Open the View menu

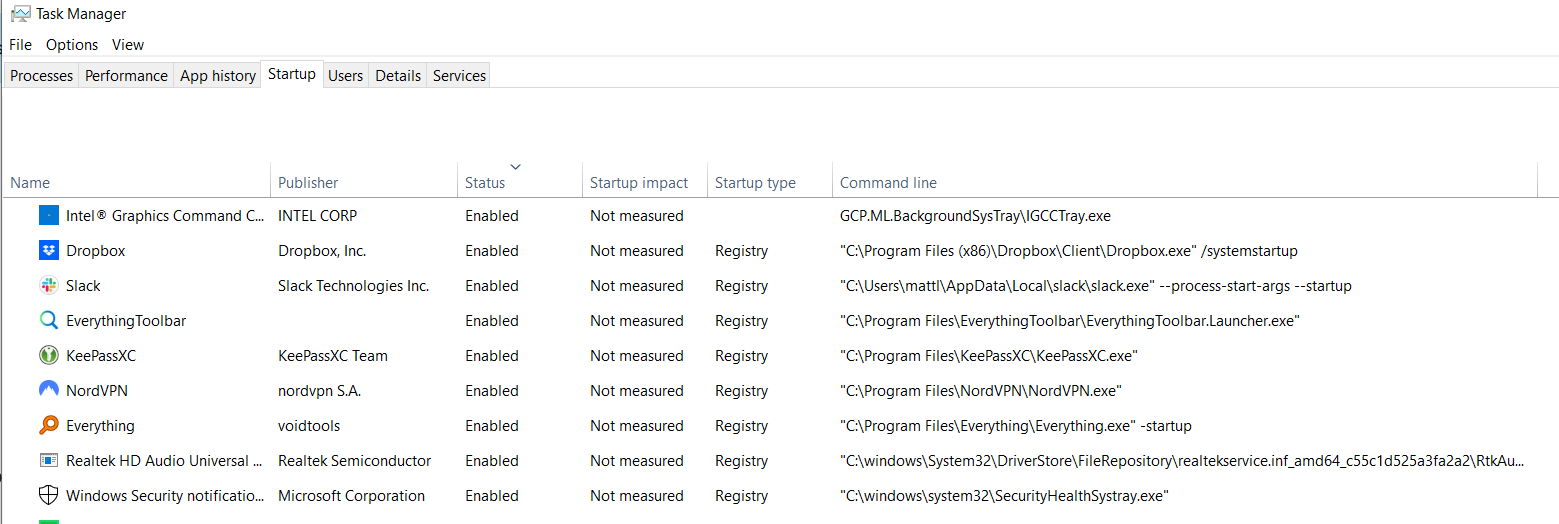click(128, 45)
